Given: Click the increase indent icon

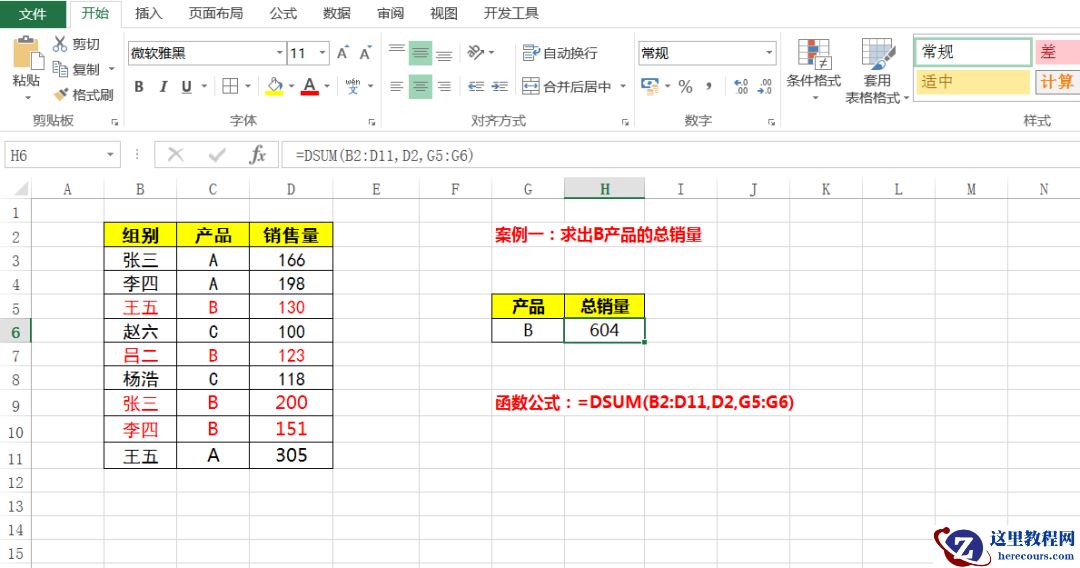Looking at the screenshot, I should click(500, 86).
